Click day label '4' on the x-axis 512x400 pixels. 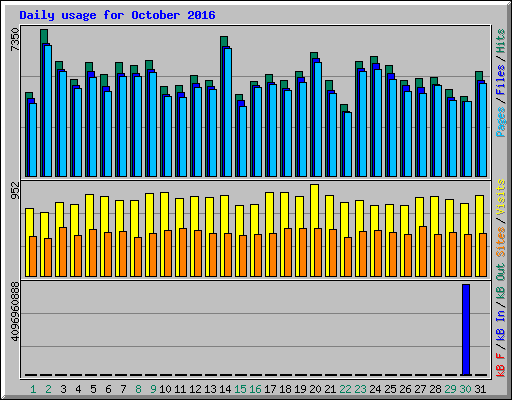(78, 389)
